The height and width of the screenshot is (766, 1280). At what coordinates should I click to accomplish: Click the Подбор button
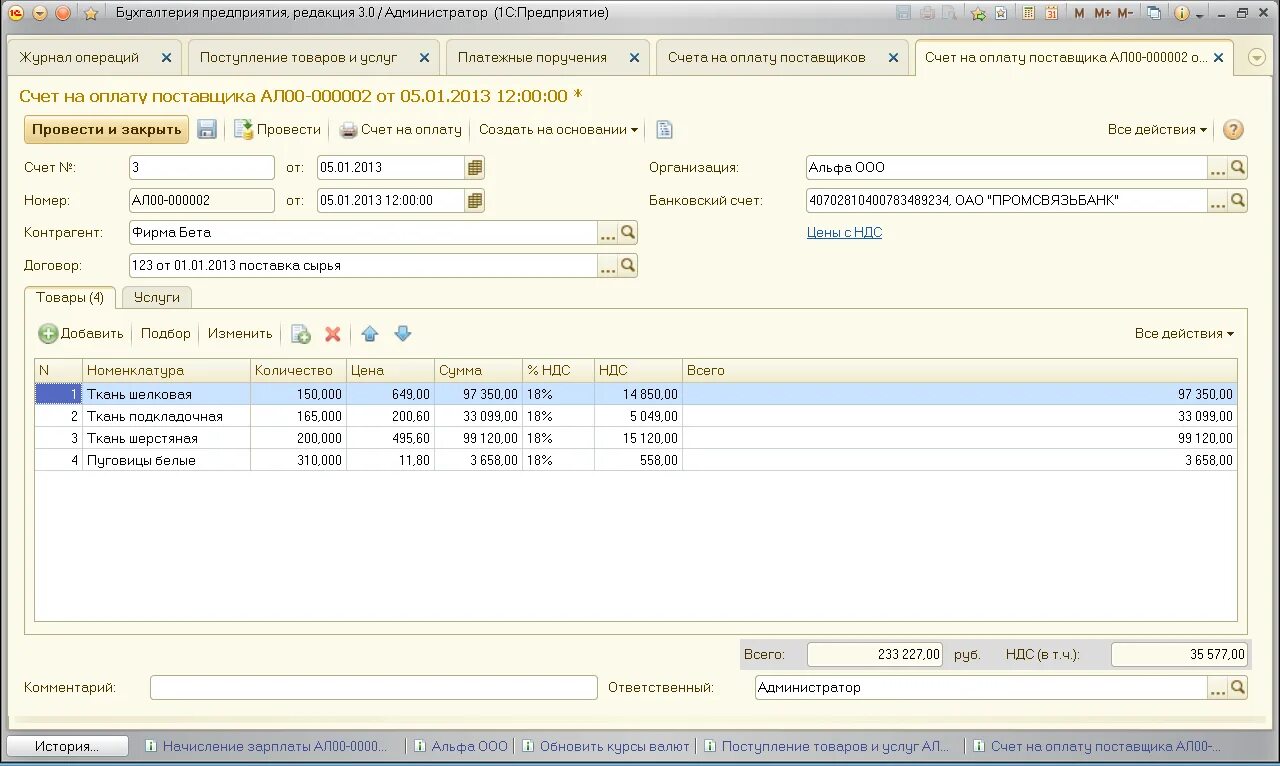coord(165,333)
